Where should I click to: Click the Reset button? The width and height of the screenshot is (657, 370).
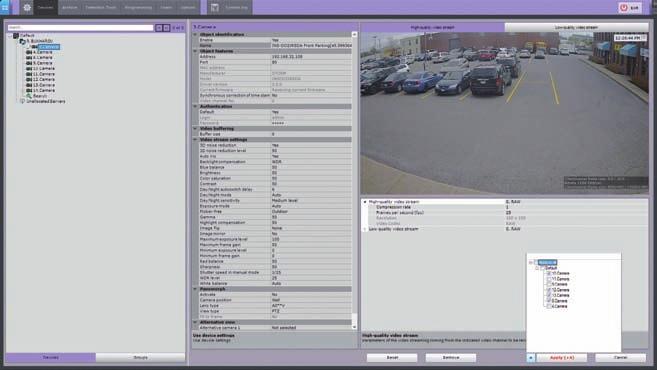[x=392, y=358]
